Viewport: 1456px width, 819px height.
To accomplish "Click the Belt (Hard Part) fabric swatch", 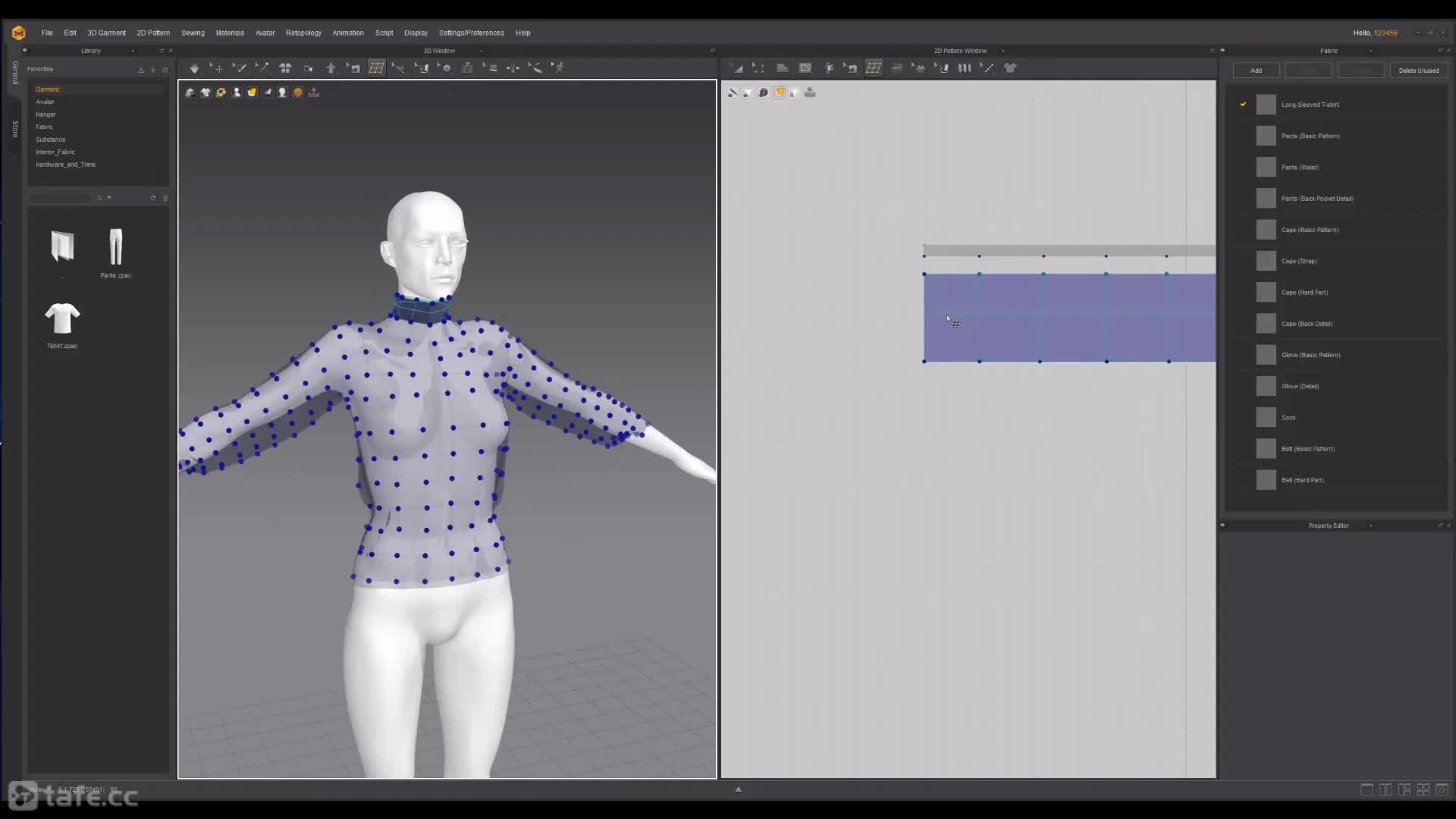I will [1266, 480].
